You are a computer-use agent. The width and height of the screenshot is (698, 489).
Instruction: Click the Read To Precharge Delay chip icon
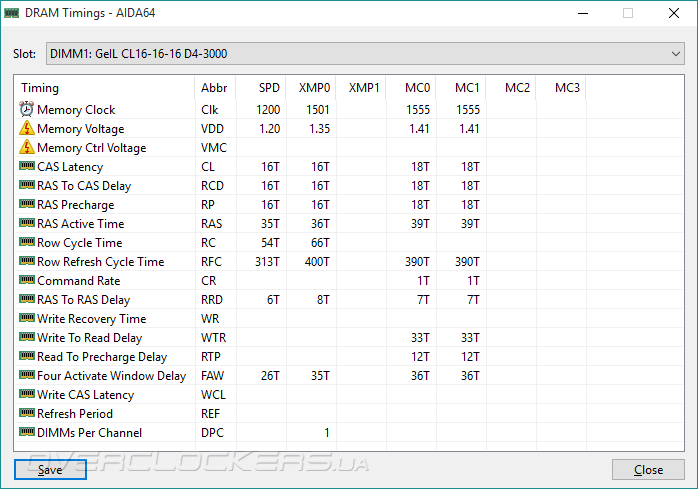[27, 356]
